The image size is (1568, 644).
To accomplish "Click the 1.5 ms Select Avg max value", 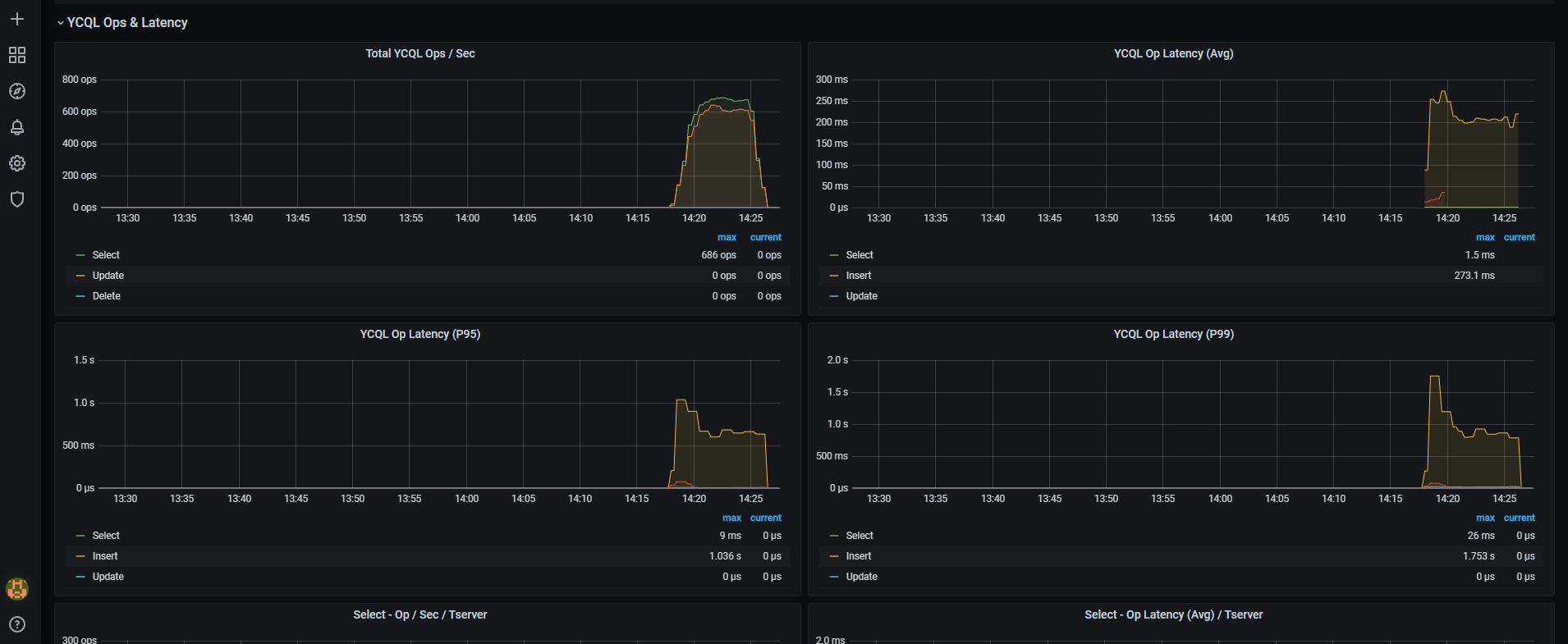I will (x=1480, y=255).
